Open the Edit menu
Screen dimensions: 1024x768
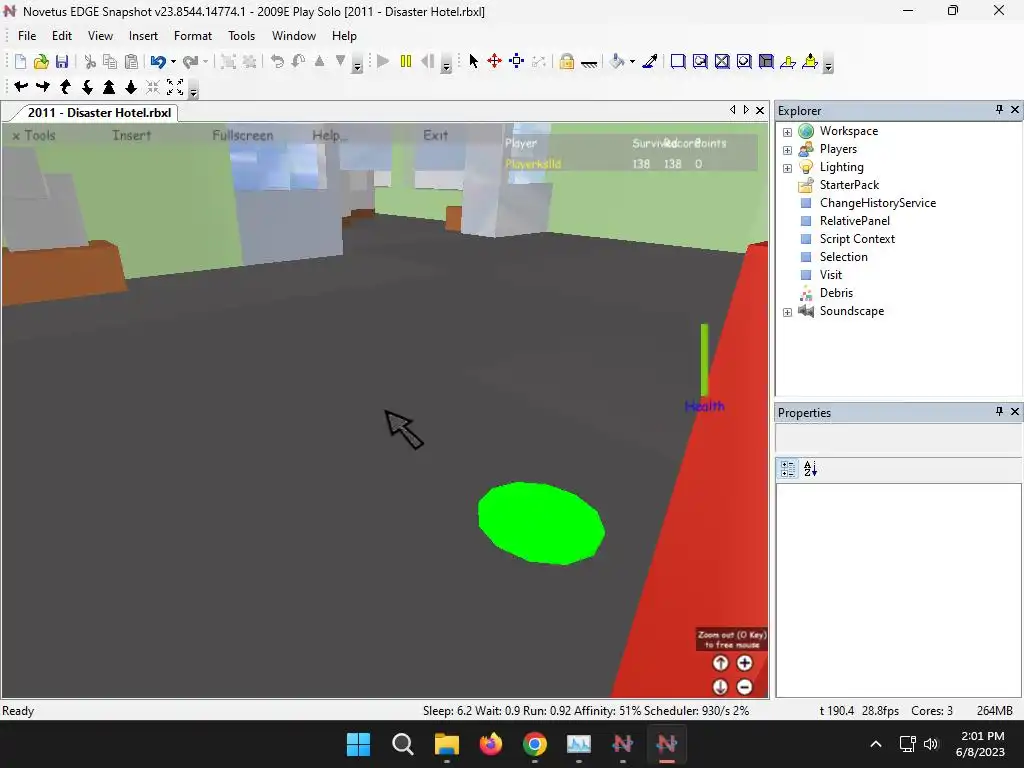tap(62, 36)
